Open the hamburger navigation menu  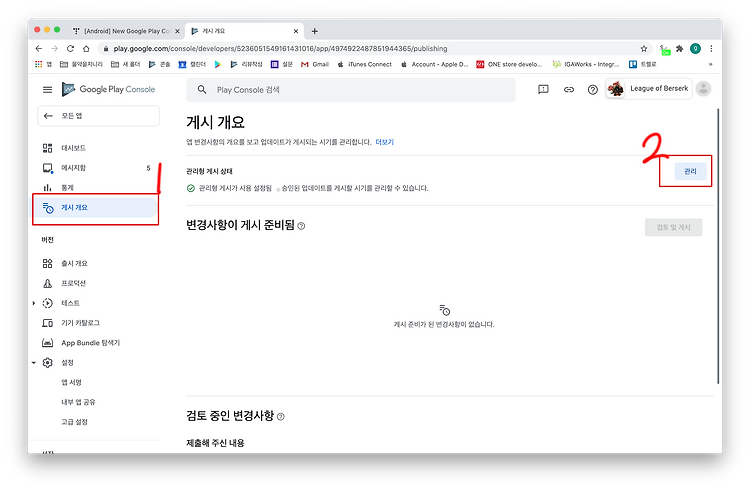pyautogui.click(x=47, y=89)
